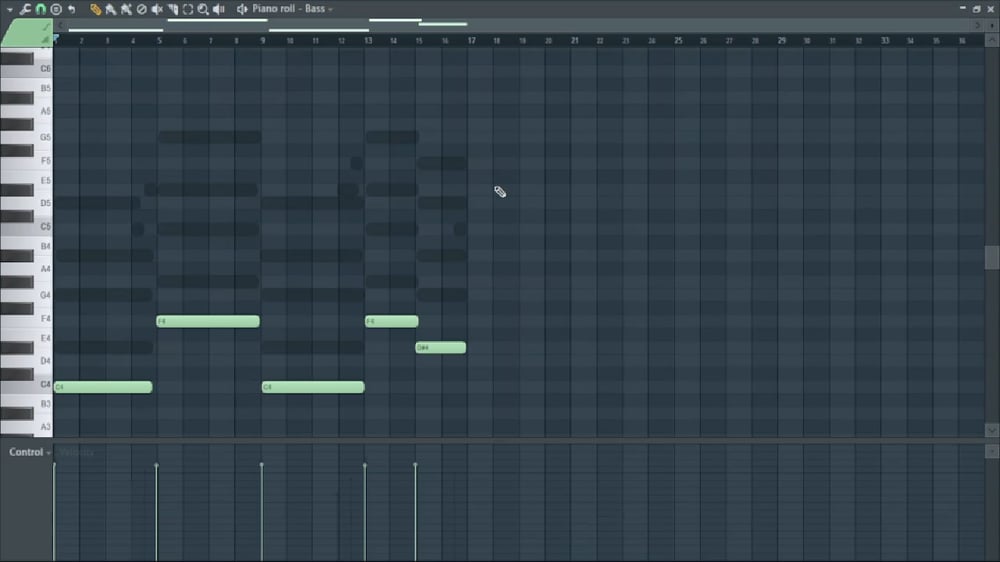This screenshot has width=1000, height=562.
Task: Click bar 17 on the timeline ruler
Action: [471, 40]
